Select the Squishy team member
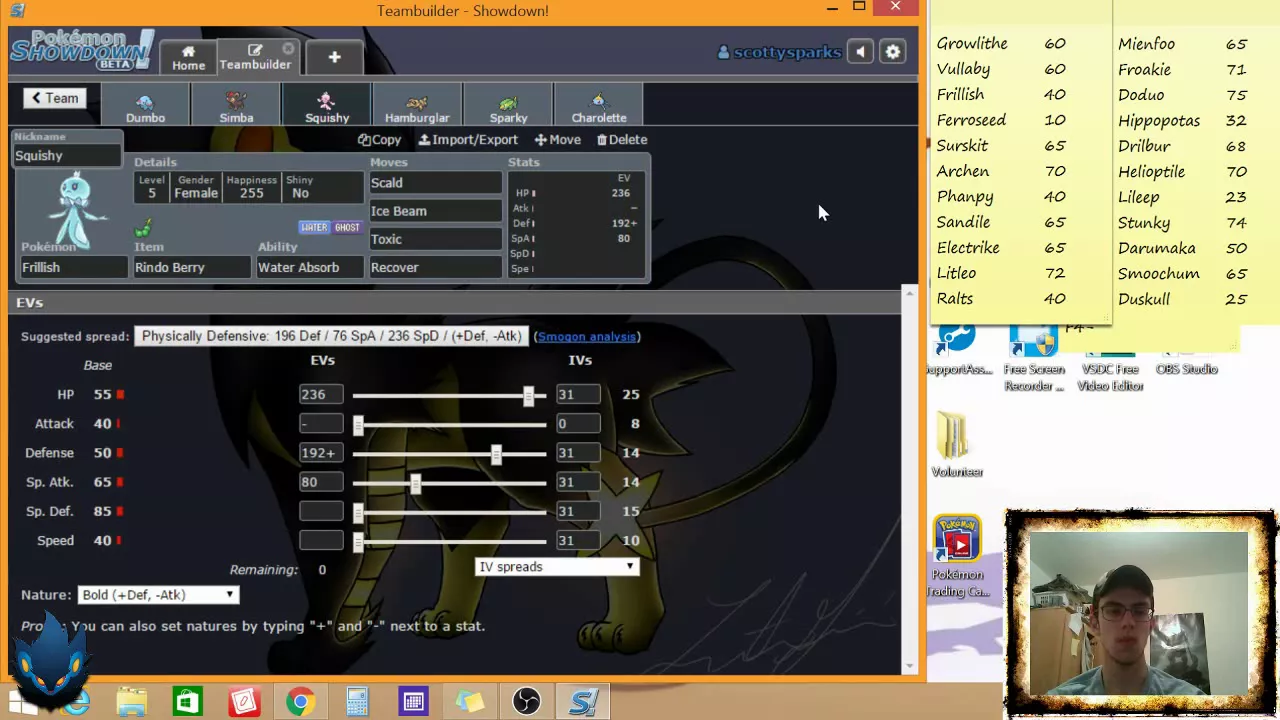The image size is (1280, 720). coord(327,107)
